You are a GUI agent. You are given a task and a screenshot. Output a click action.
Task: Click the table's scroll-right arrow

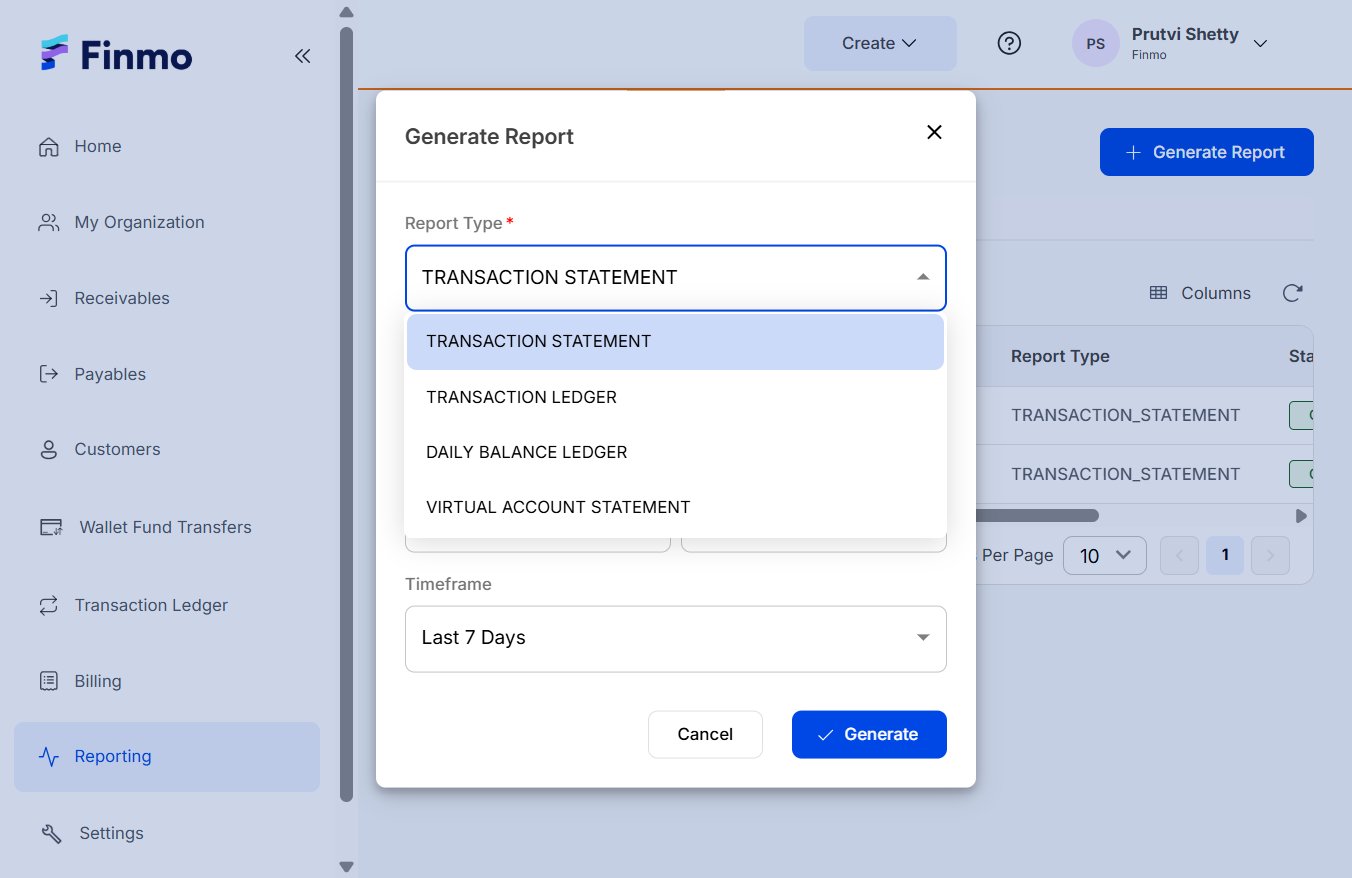click(1301, 516)
